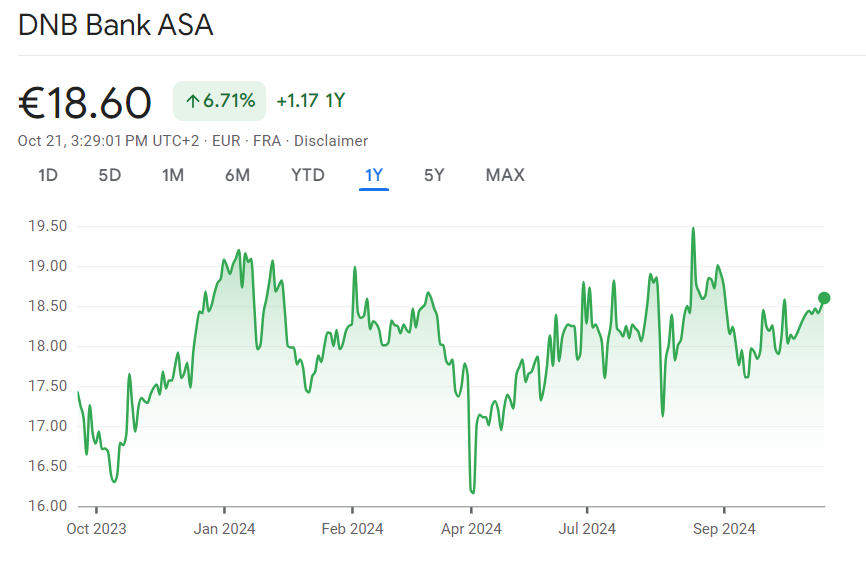Open the 1M chart range
The image size is (866, 563).
click(x=173, y=175)
